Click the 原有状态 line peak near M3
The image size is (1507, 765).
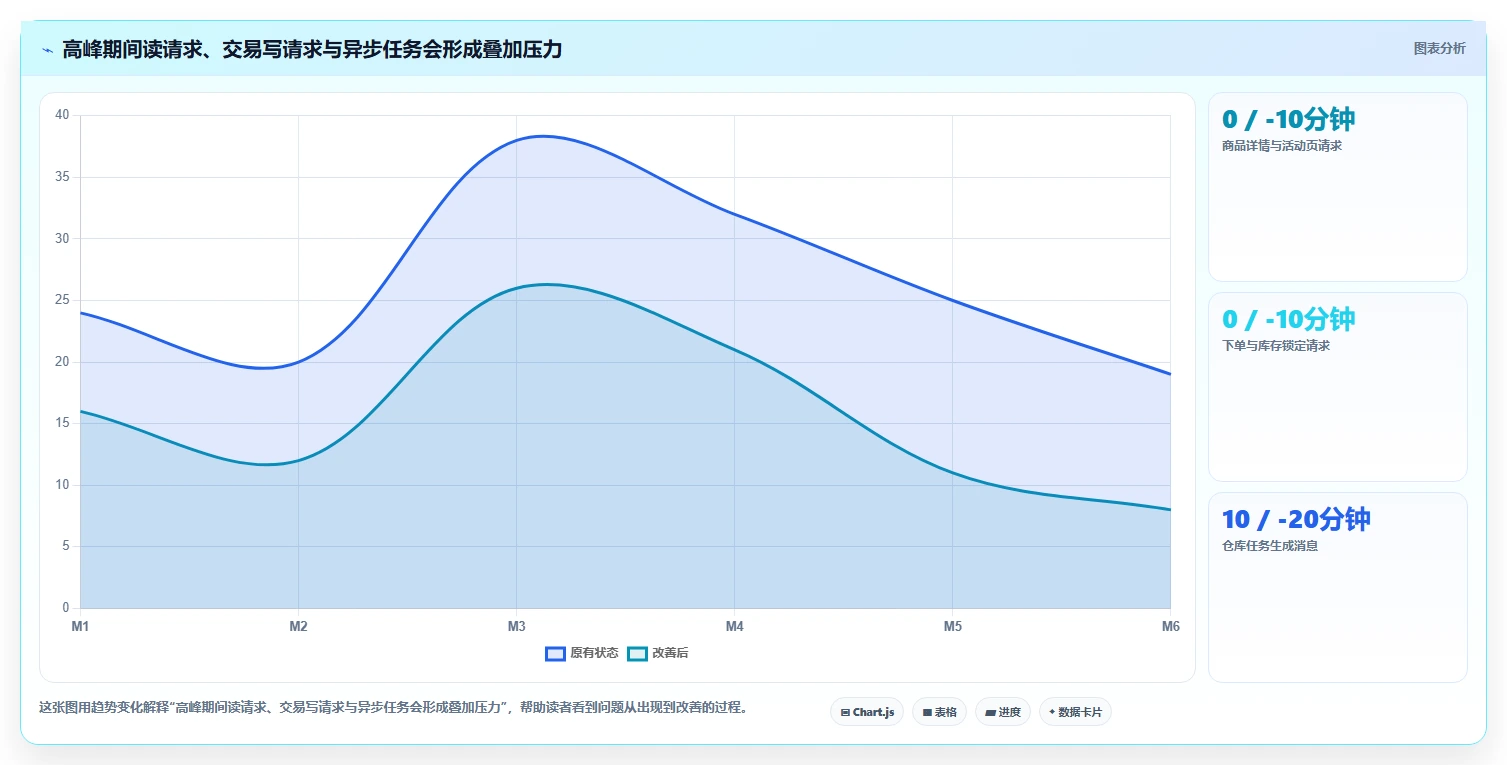[542, 136]
